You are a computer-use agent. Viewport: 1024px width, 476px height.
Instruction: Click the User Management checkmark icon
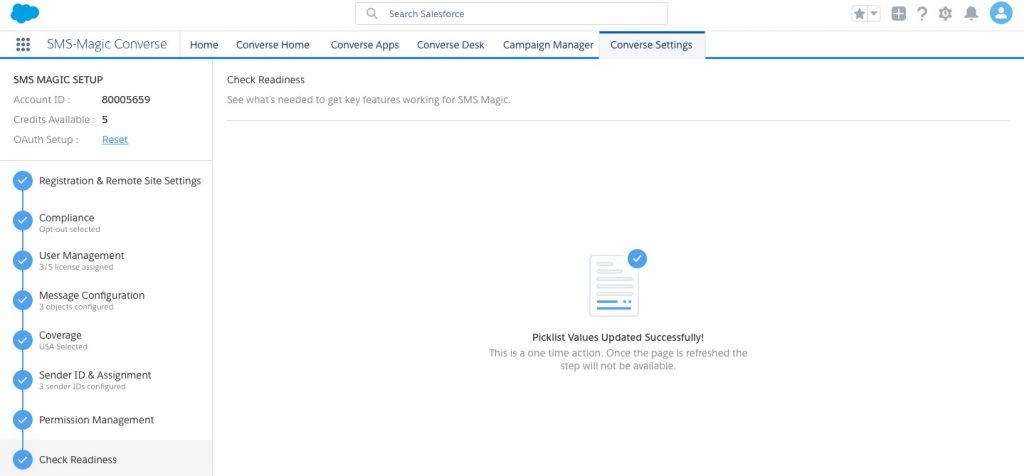coord(23,261)
